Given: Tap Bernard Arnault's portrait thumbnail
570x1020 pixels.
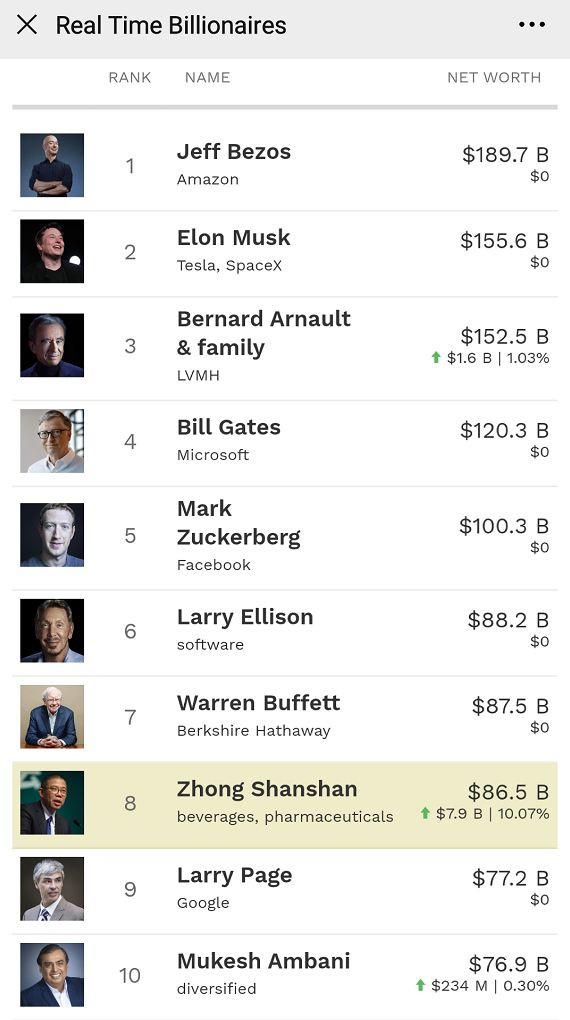Looking at the screenshot, I should 52,345.
